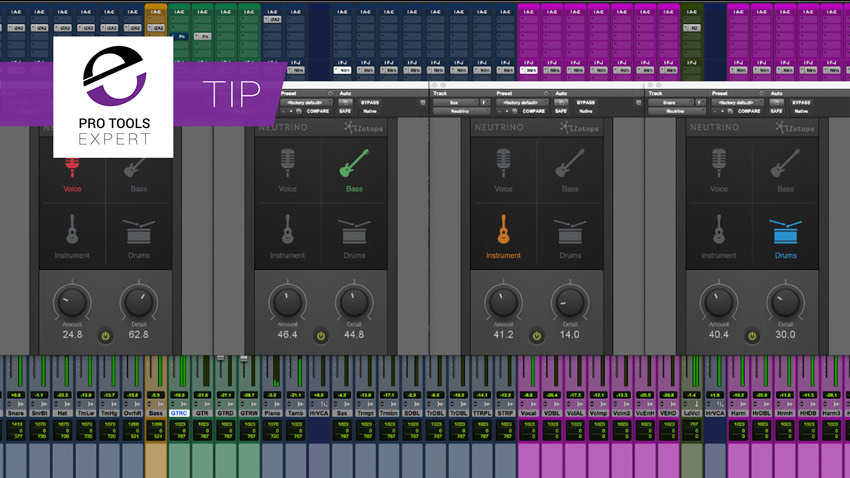This screenshot has height=478, width=850.
Task: Toggle power button in Instrument-mode Neutrino window
Action: (x=537, y=336)
